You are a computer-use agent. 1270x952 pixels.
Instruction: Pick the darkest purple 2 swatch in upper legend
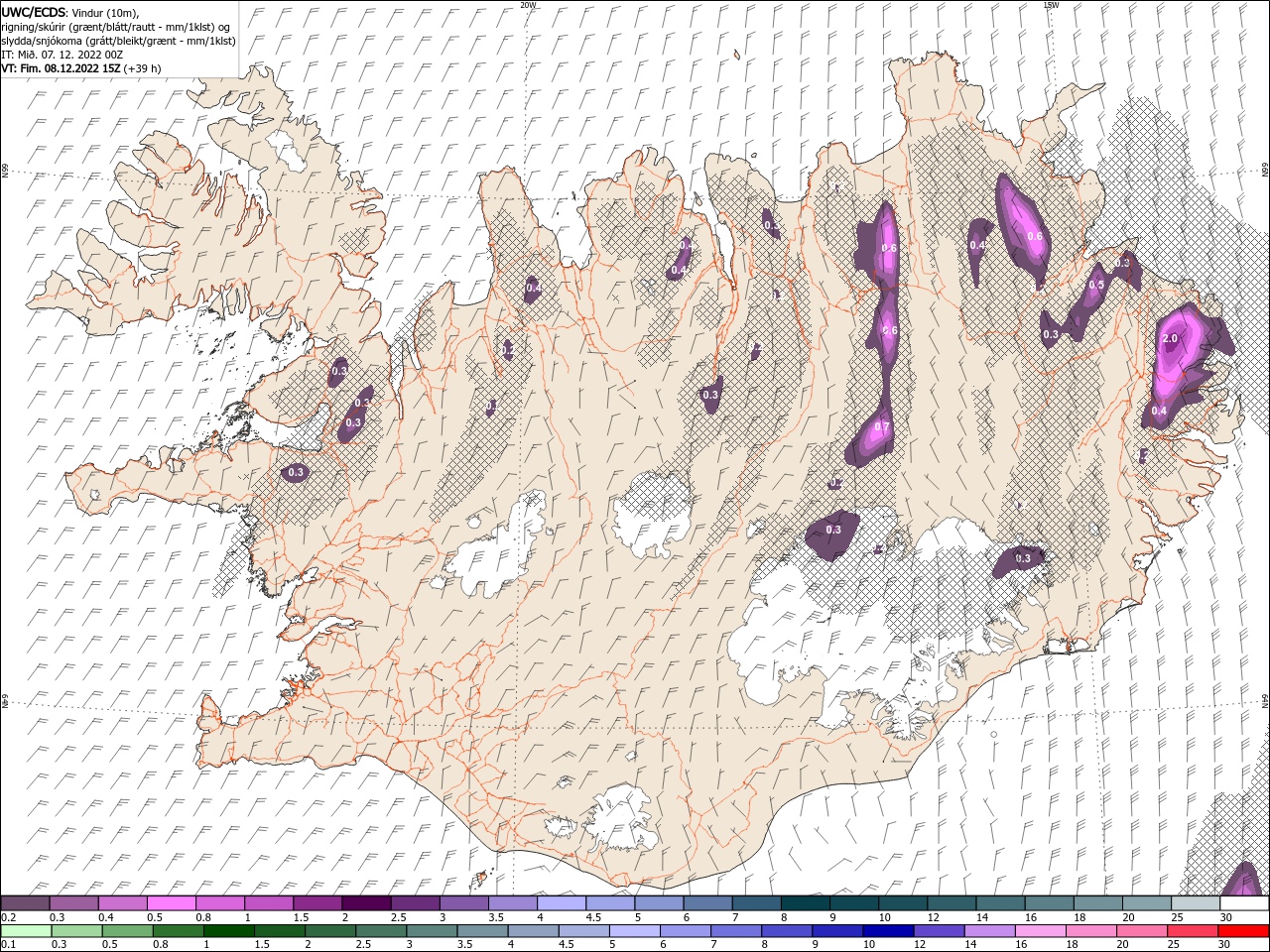[x=365, y=903]
